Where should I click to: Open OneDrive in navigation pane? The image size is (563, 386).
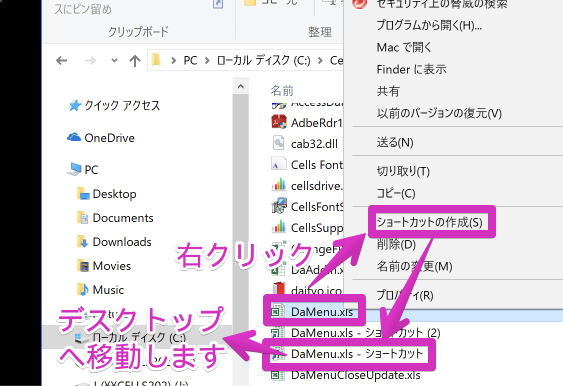click(110, 138)
